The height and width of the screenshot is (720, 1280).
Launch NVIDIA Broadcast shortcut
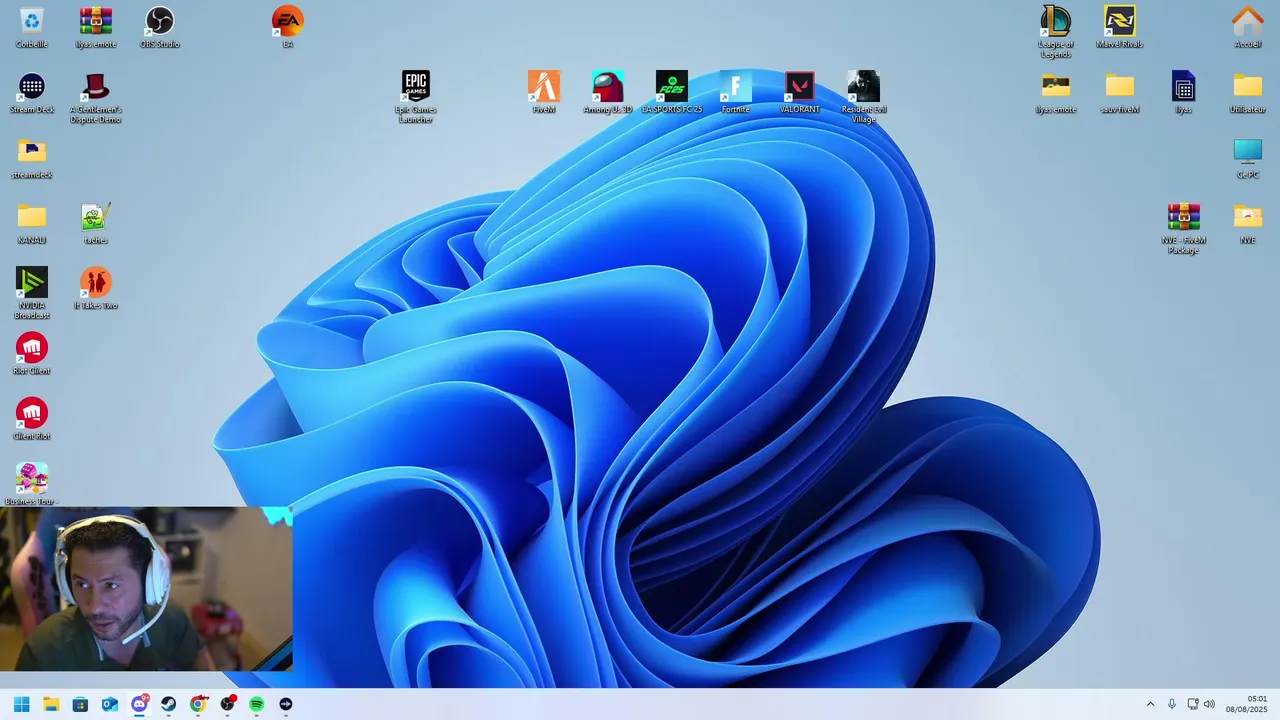[x=32, y=282]
